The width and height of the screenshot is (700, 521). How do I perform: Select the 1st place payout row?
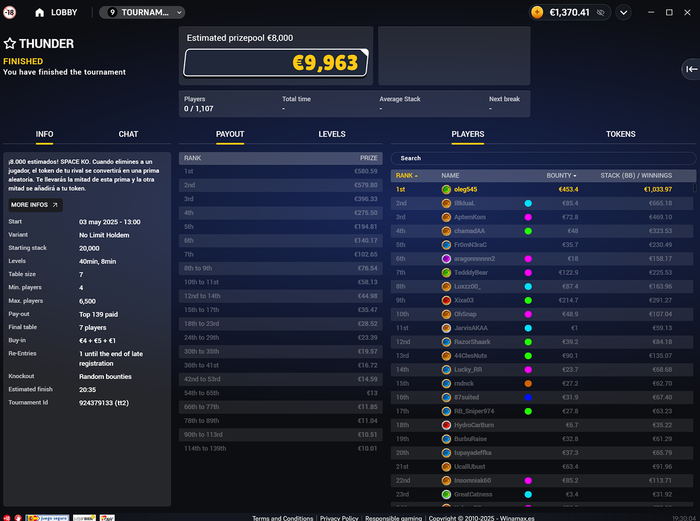[281, 171]
